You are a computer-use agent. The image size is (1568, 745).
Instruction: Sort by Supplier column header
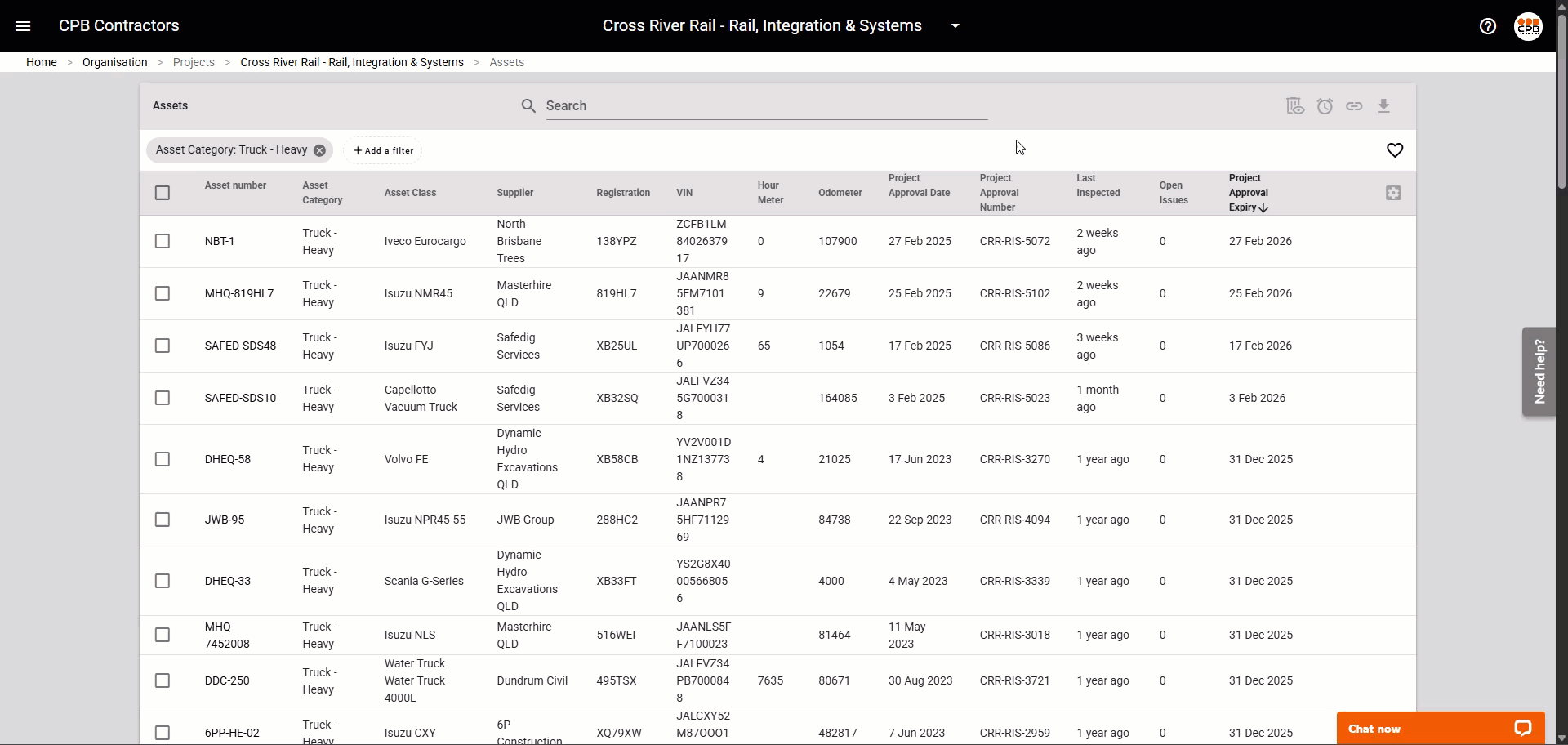click(515, 193)
